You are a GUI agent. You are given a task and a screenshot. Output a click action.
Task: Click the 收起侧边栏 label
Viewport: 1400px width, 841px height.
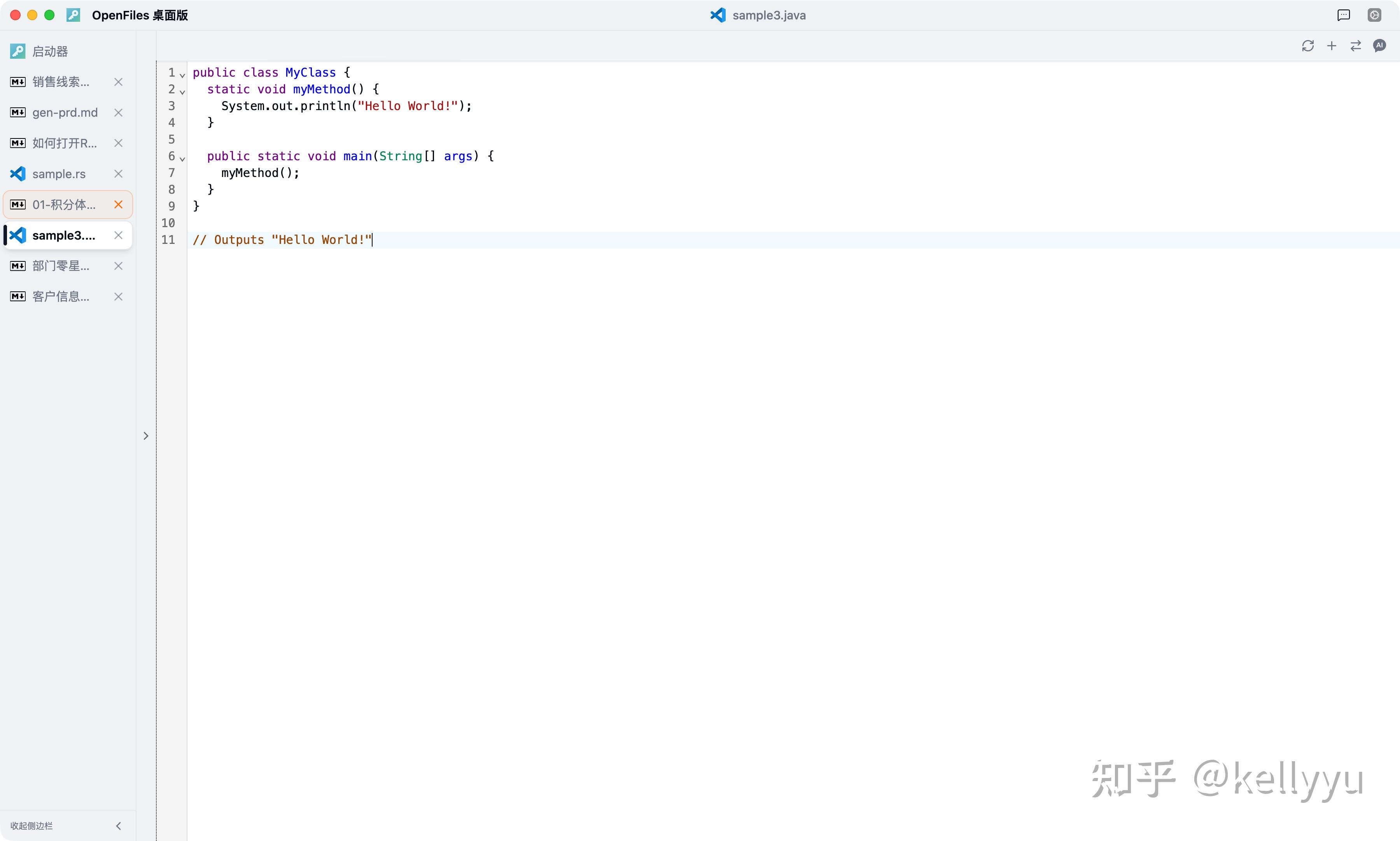pos(32,826)
